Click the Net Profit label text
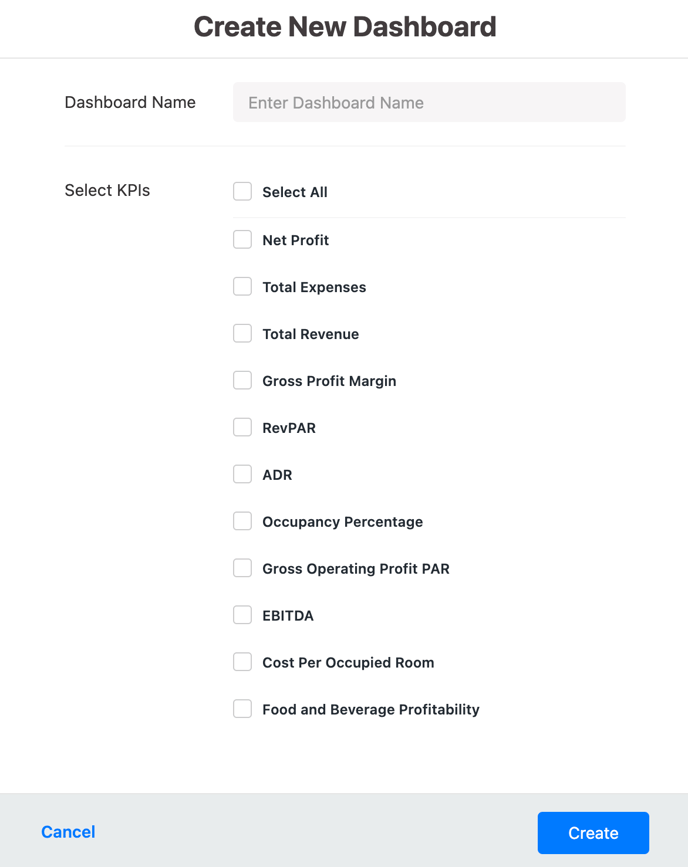688x867 pixels. point(295,240)
